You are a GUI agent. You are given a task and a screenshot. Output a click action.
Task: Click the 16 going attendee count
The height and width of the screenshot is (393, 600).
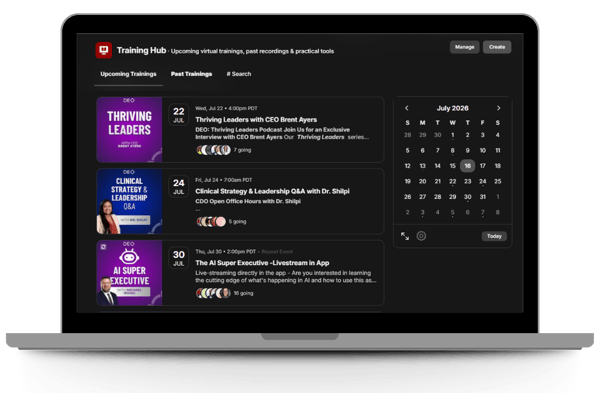(x=243, y=293)
